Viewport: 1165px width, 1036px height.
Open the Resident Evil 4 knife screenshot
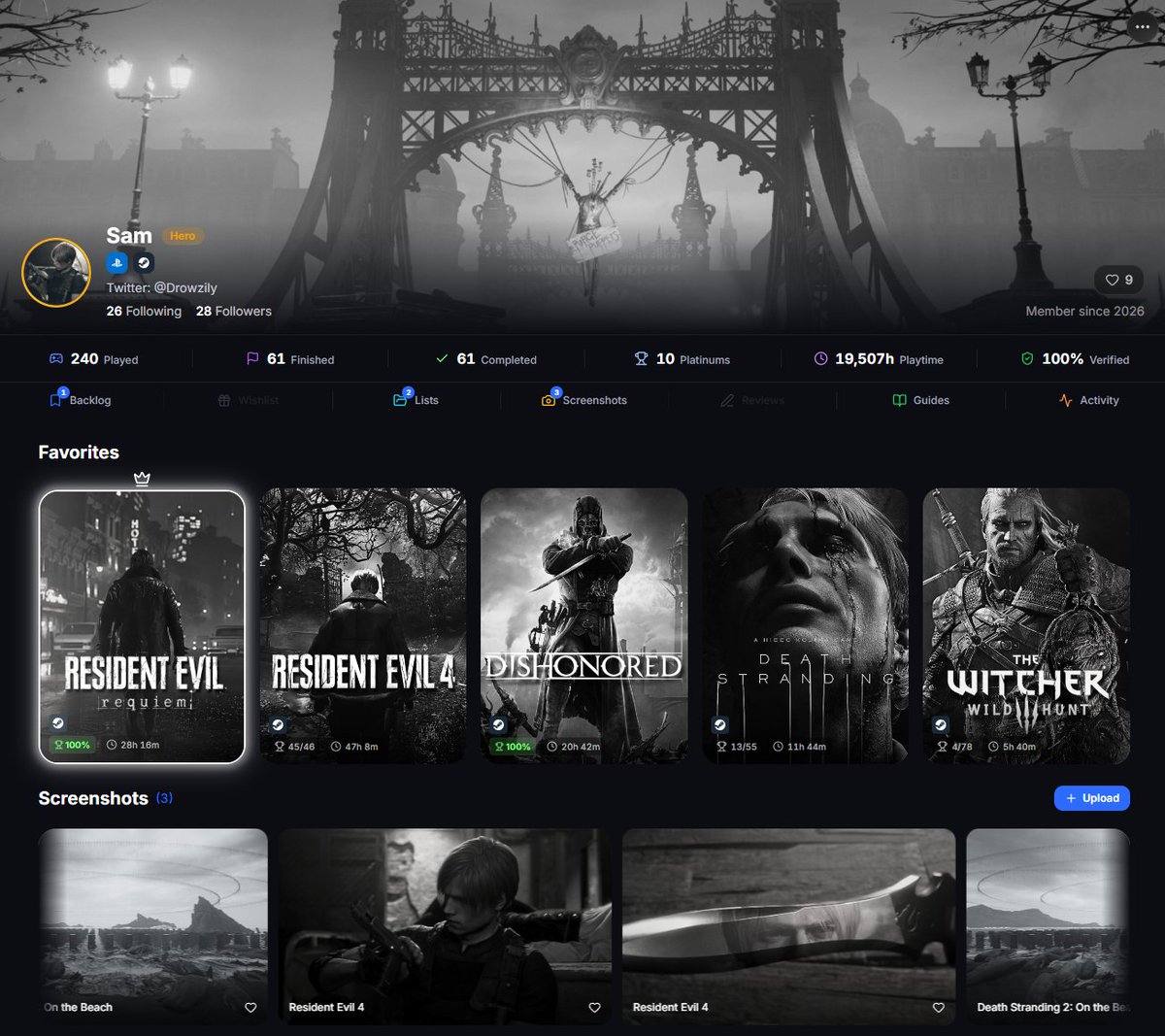[x=789, y=925]
